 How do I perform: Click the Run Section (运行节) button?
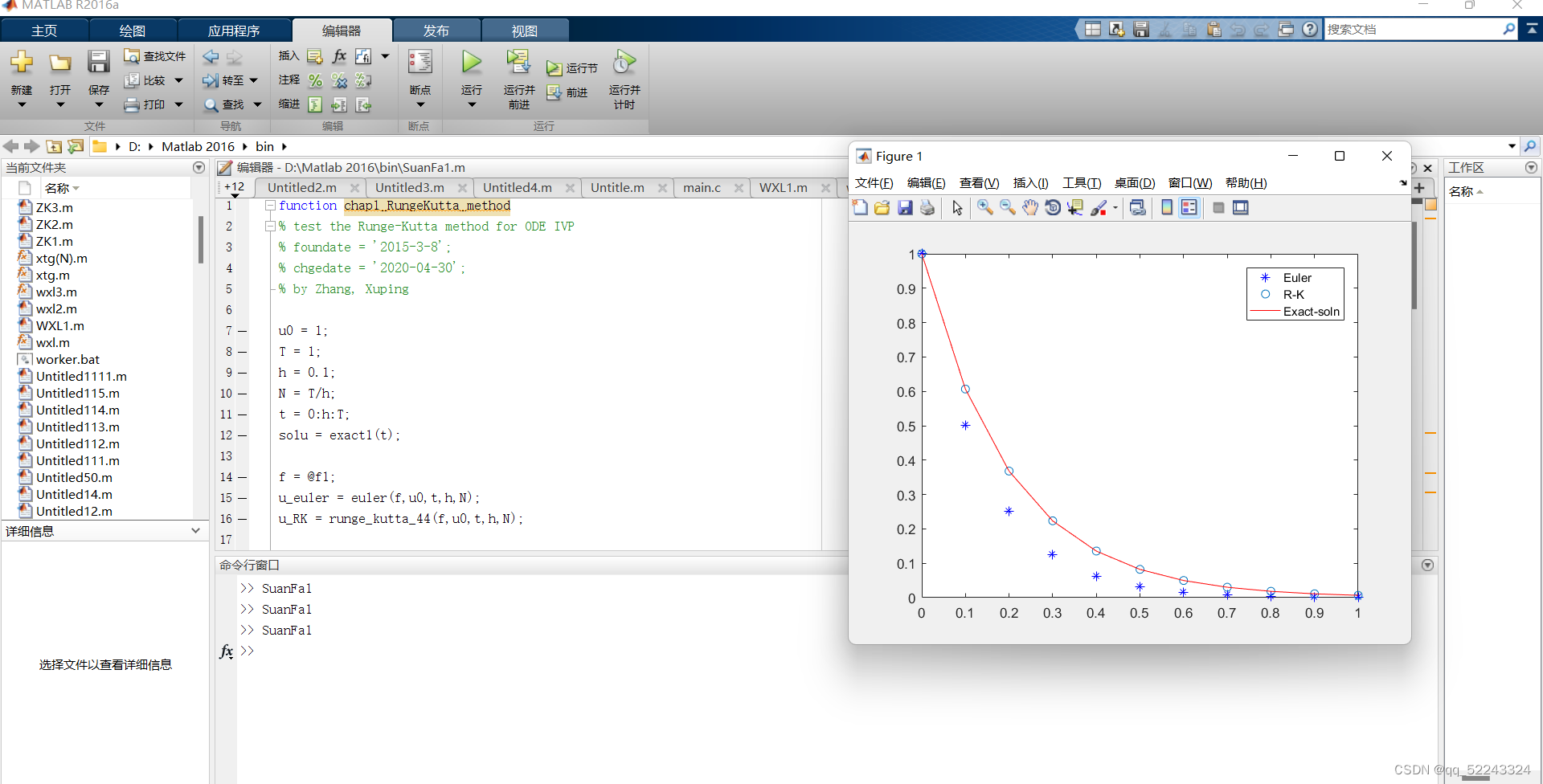(x=572, y=68)
